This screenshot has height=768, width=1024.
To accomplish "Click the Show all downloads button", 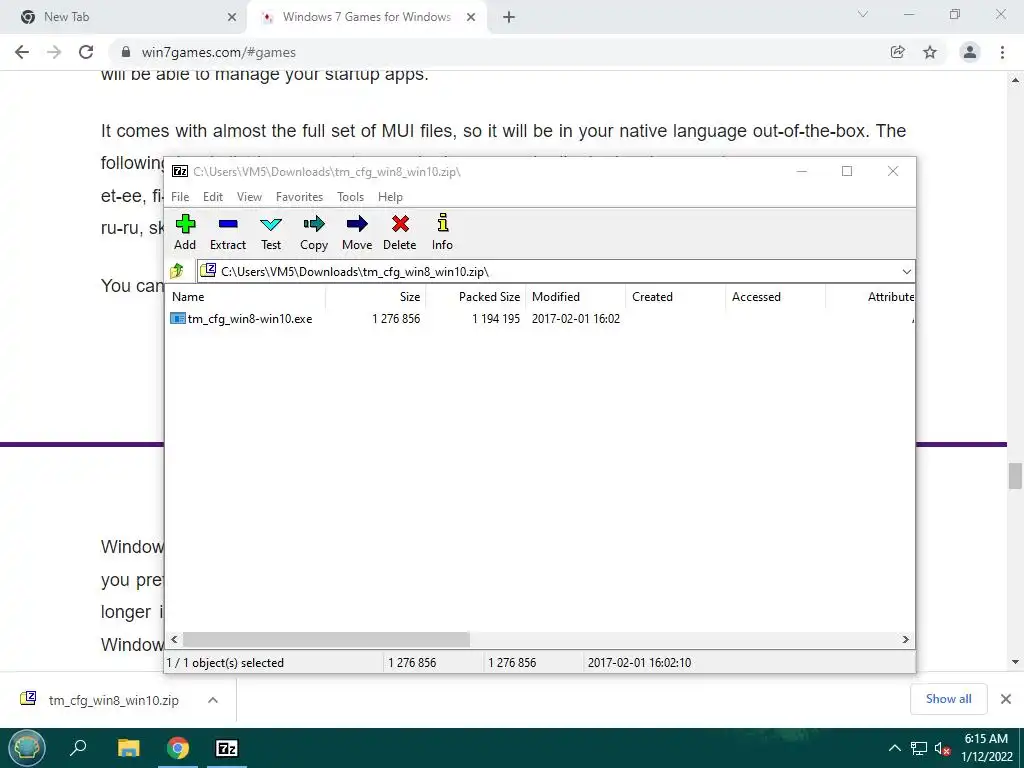I will tap(948, 699).
